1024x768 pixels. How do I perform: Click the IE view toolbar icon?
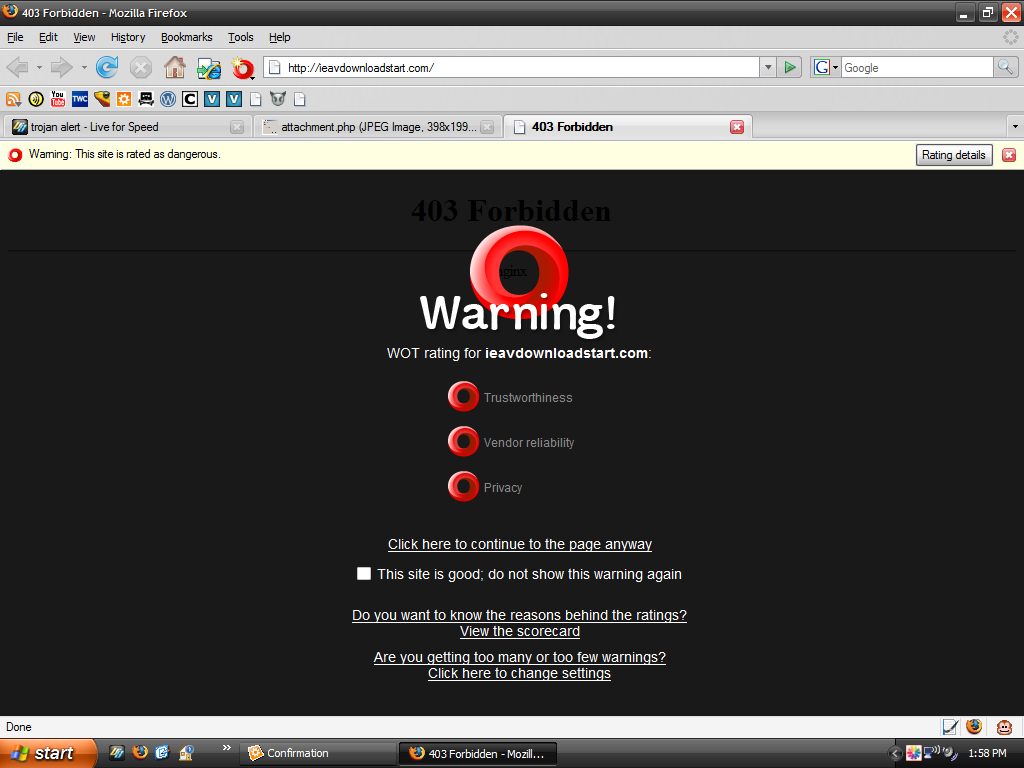point(209,68)
